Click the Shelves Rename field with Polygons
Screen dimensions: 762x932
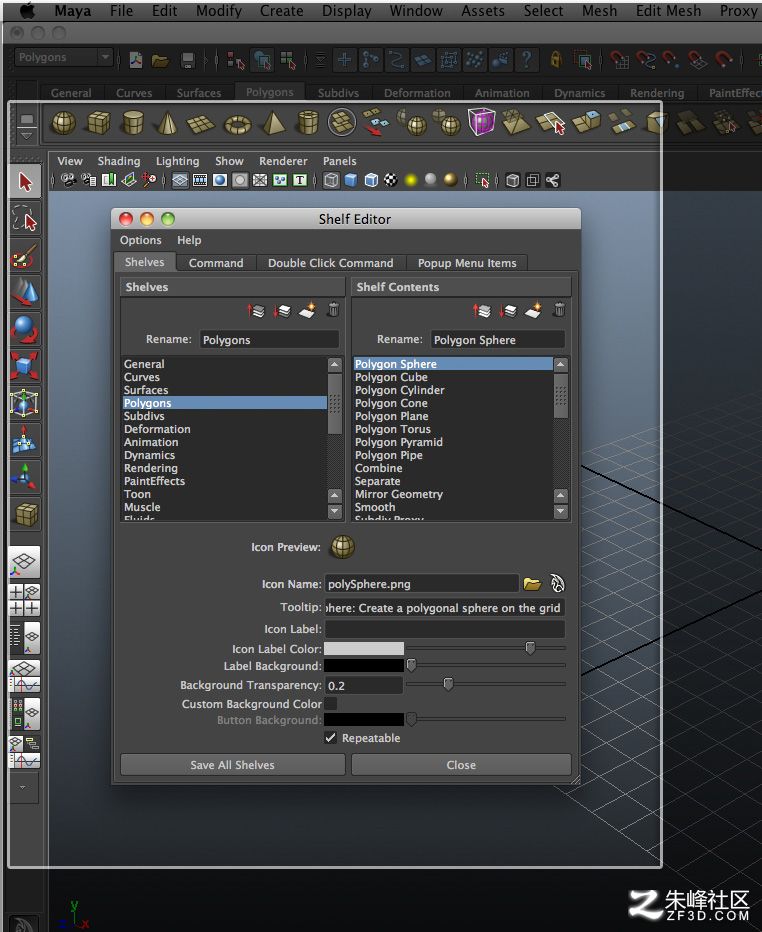point(269,340)
